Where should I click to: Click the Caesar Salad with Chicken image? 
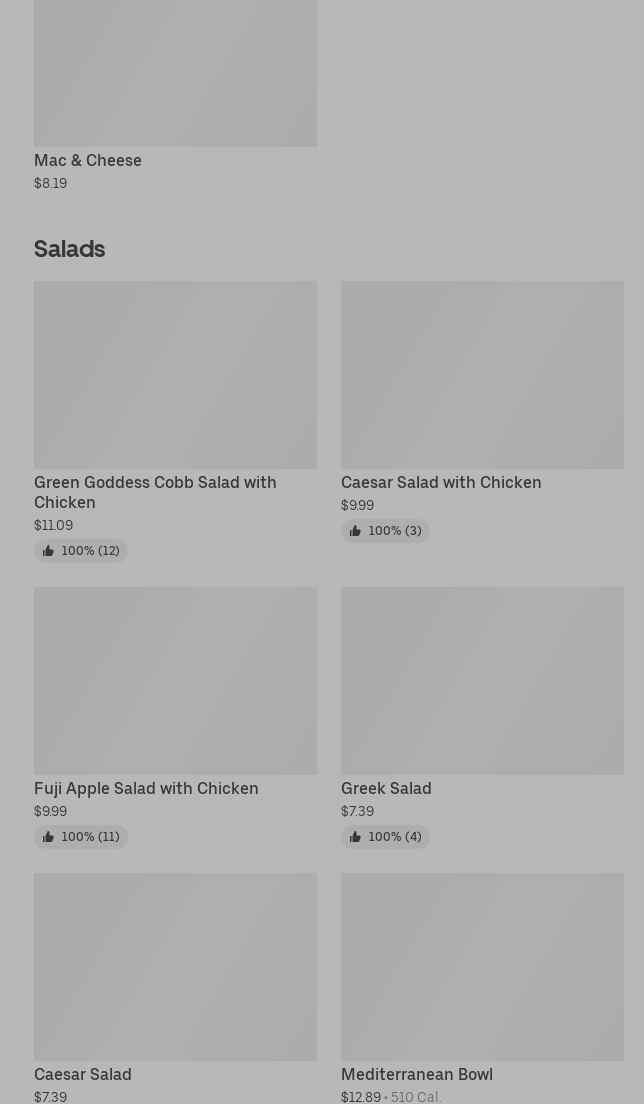coord(482,375)
